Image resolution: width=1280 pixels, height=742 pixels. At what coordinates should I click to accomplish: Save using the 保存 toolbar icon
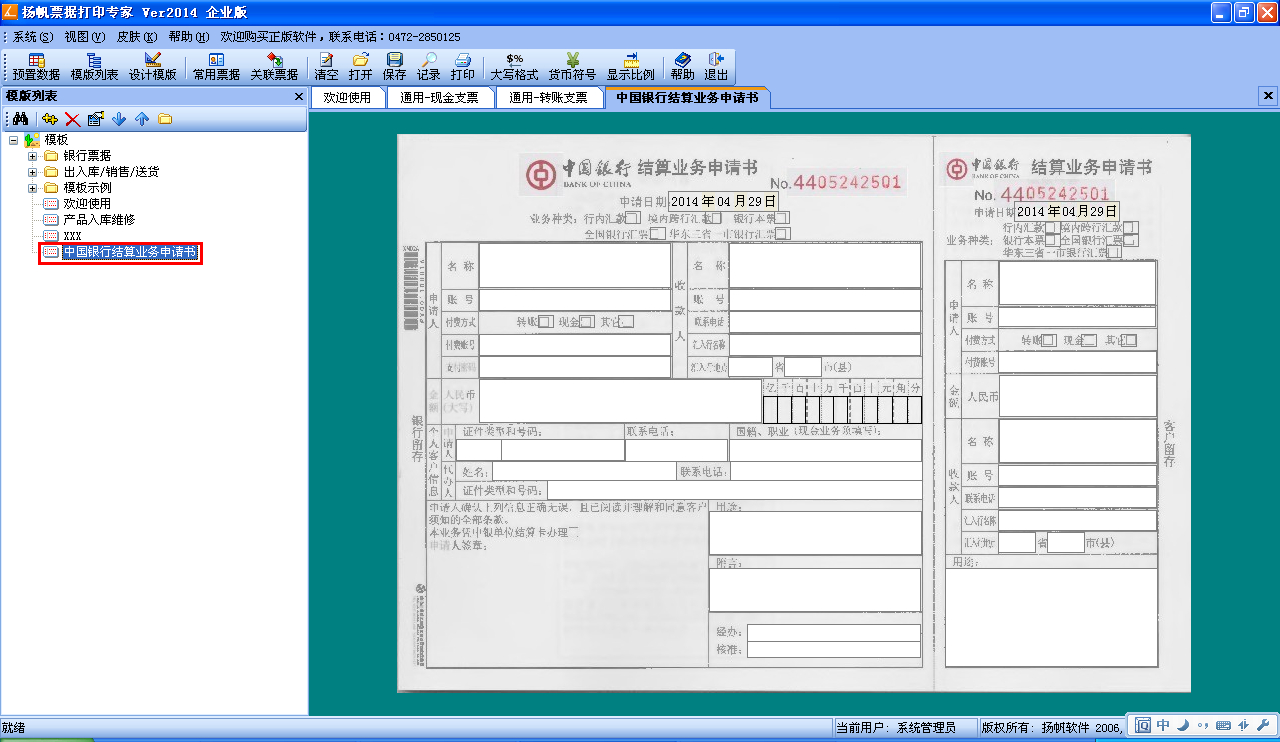pyautogui.click(x=395, y=67)
